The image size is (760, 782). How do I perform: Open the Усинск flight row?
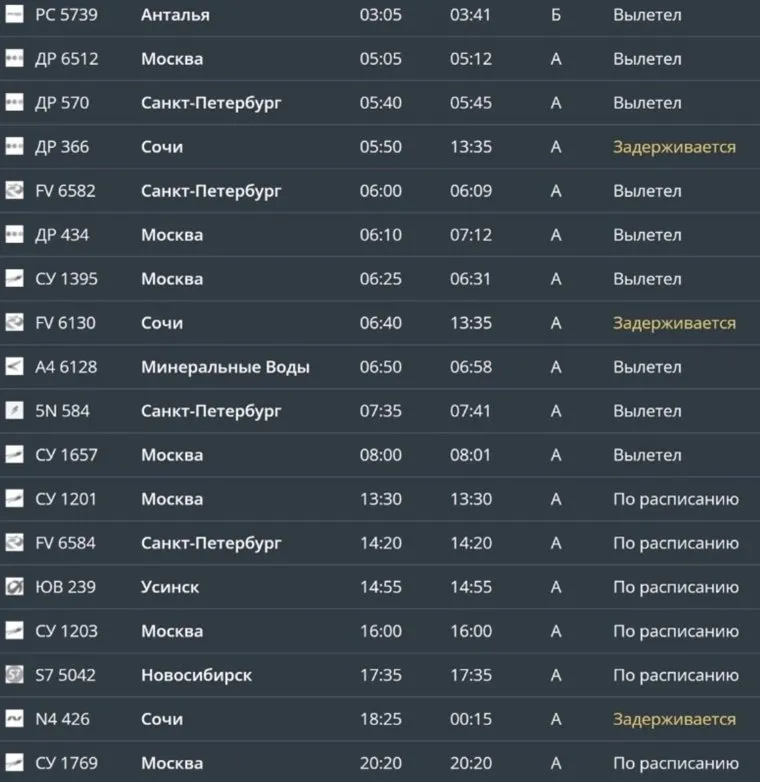click(170, 587)
